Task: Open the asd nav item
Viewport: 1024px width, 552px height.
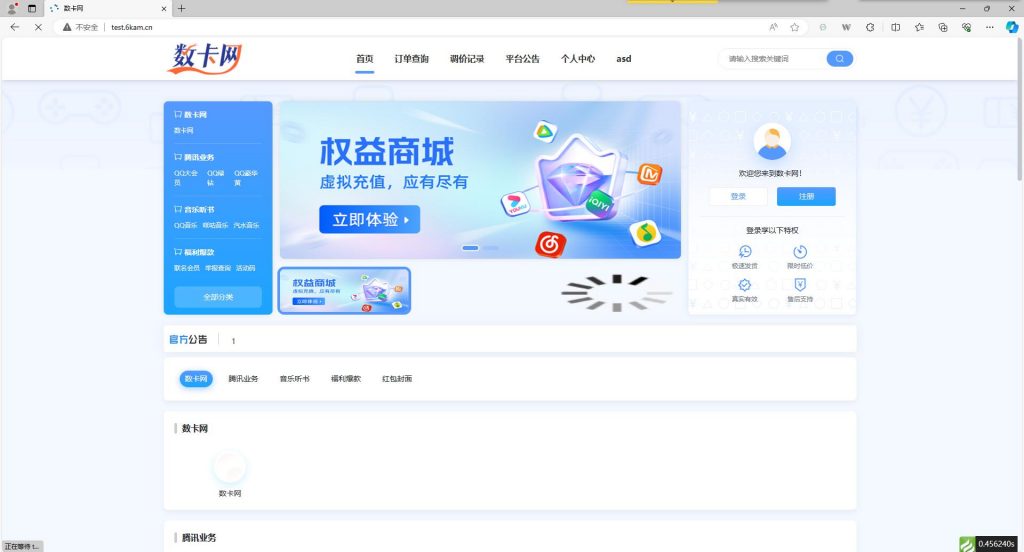Action: [624, 59]
